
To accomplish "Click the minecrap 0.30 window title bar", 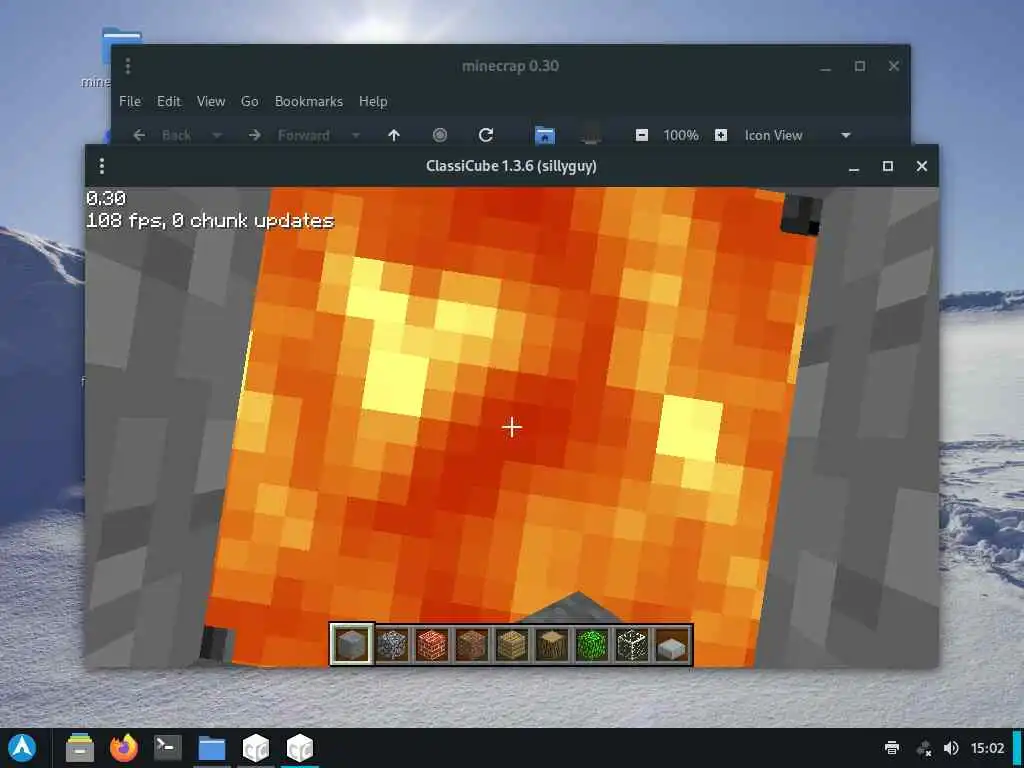I will (x=510, y=66).
